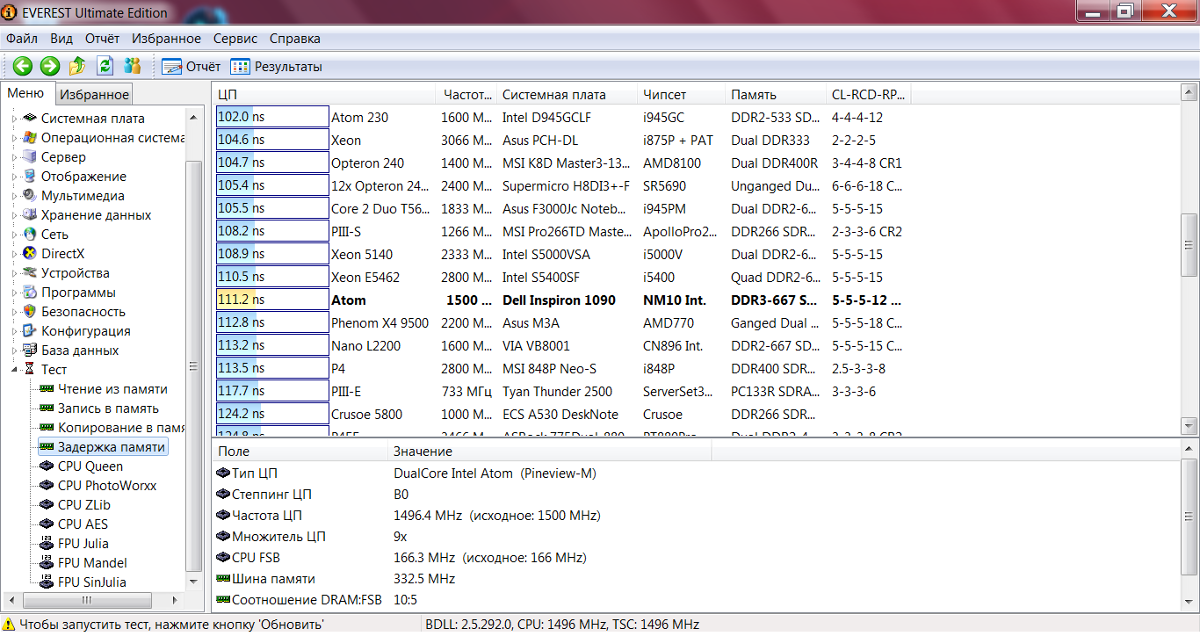Expand the Сеть tree node
Screen dimensions: 1200x633
(x=15, y=234)
